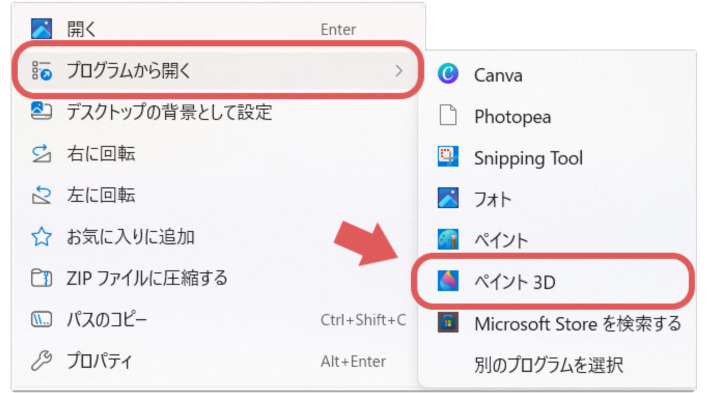Click the rotate right icon

[41, 153]
